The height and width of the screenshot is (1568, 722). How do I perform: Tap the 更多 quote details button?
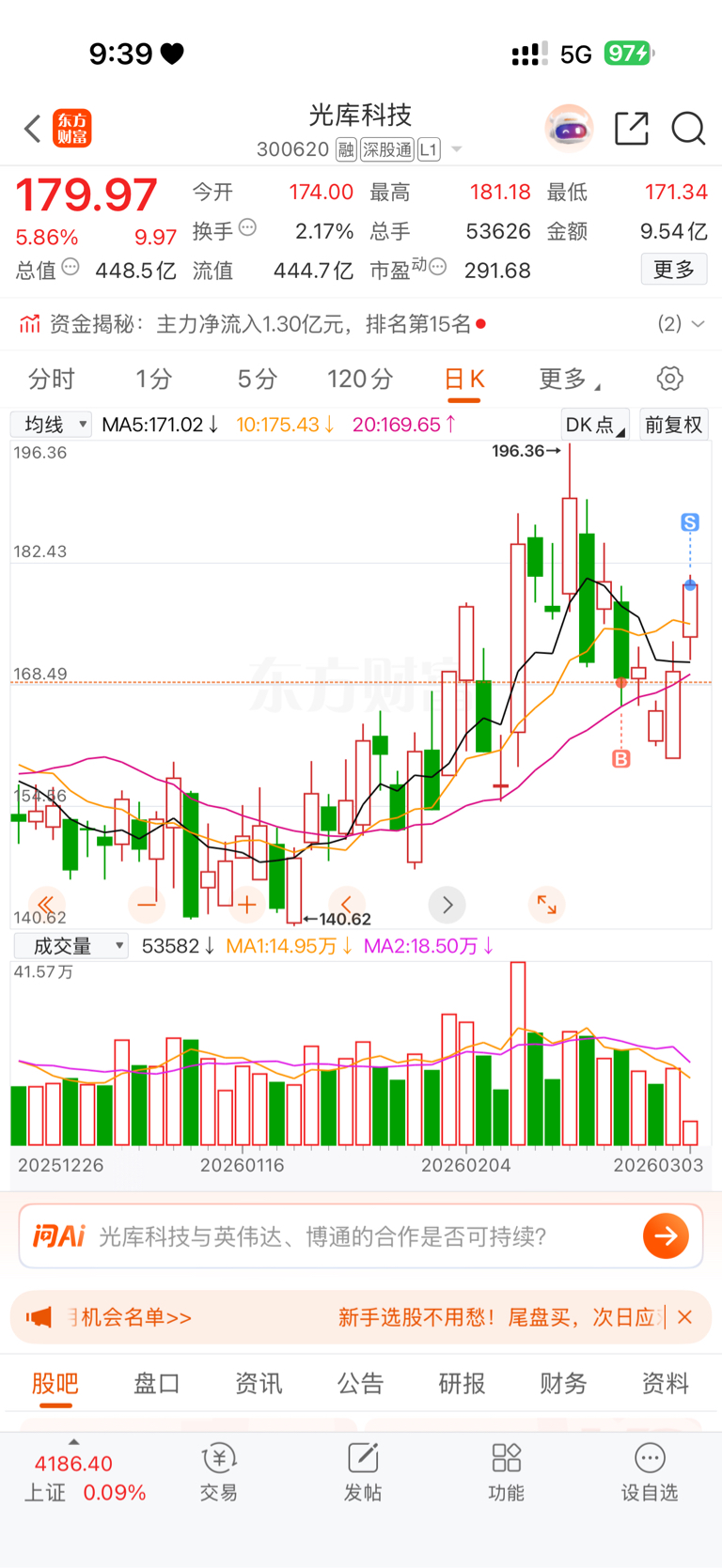point(674,270)
